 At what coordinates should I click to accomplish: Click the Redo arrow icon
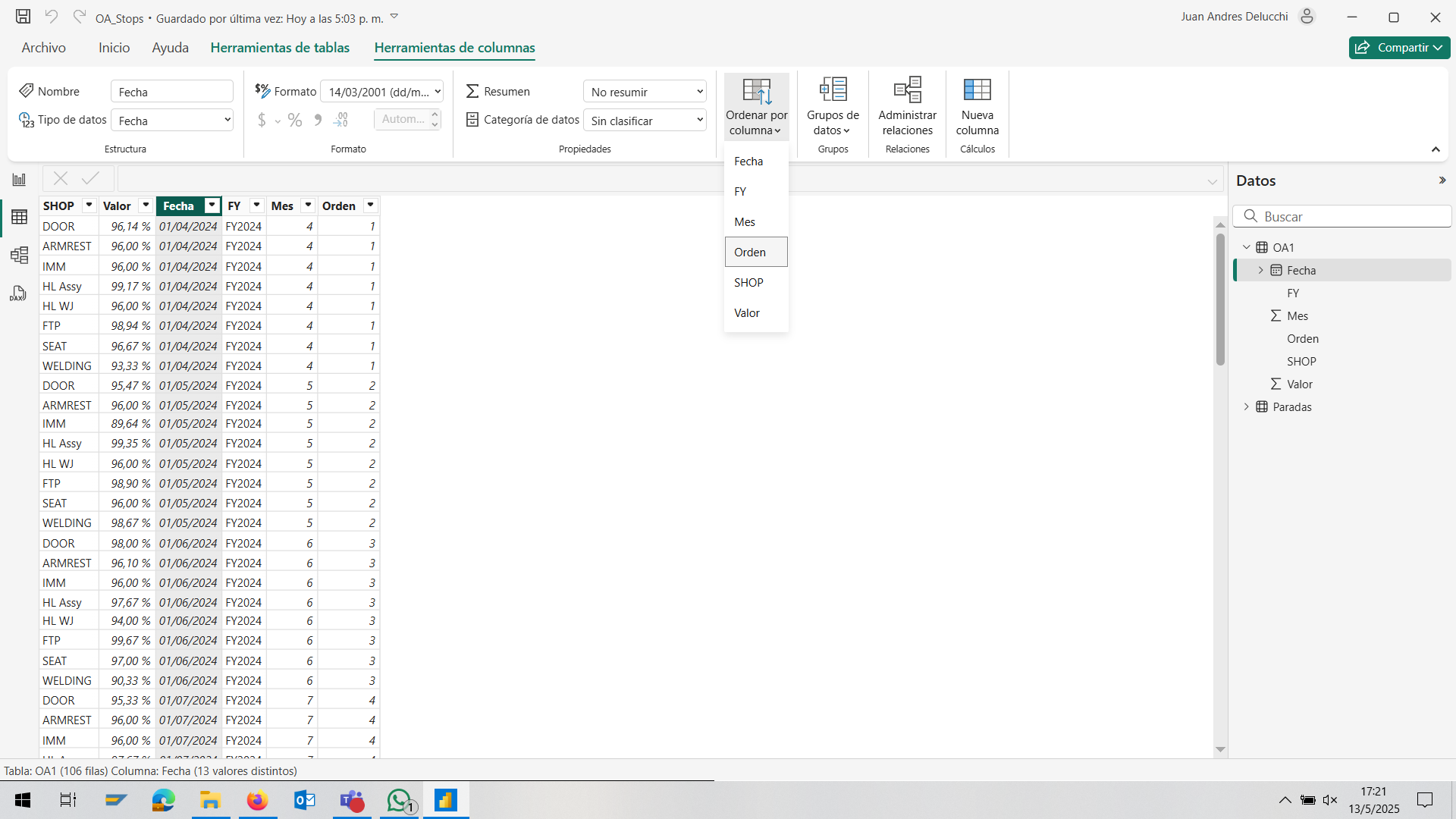click(x=79, y=17)
